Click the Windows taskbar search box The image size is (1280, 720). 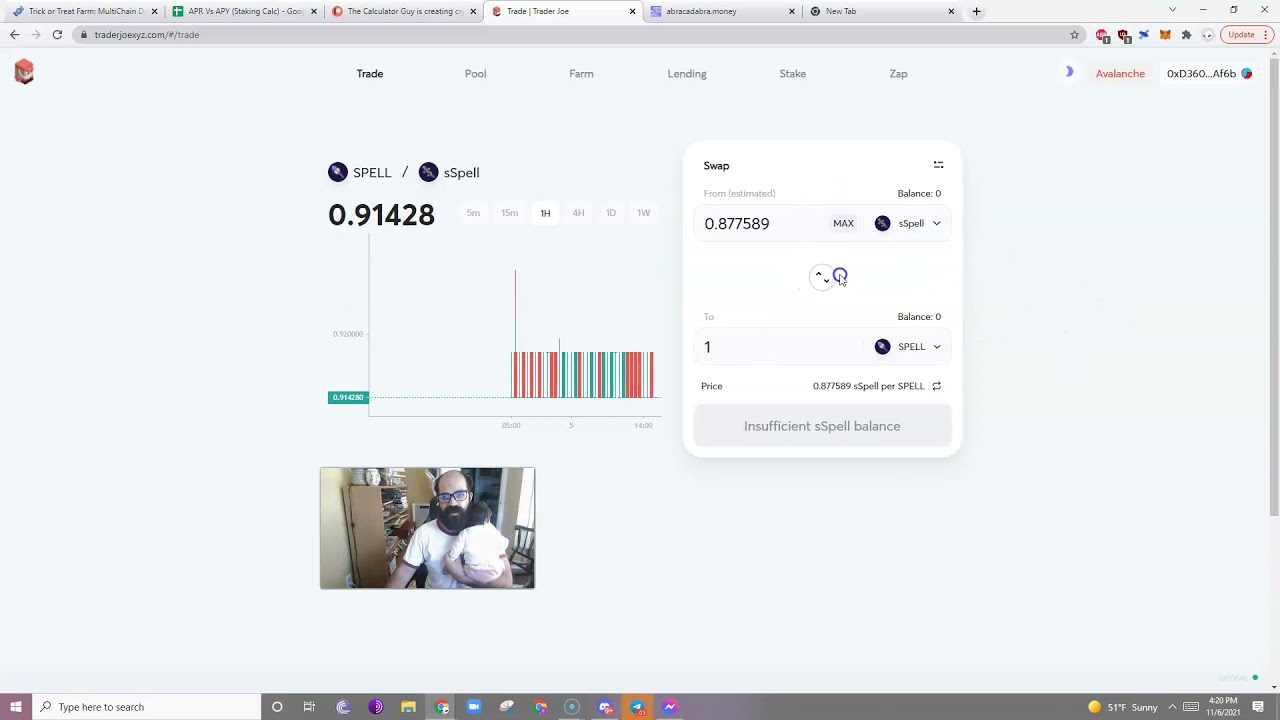click(146, 707)
